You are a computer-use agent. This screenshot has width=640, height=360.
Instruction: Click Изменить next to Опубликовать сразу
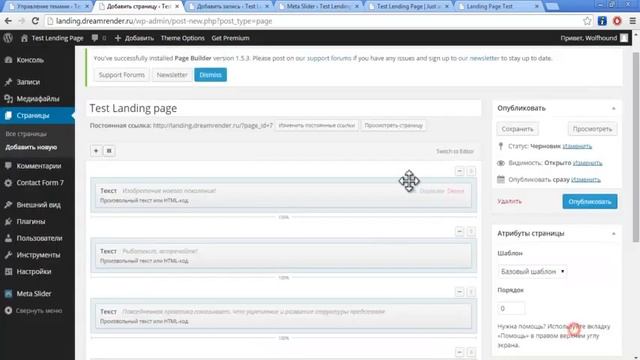tap(586, 180)
